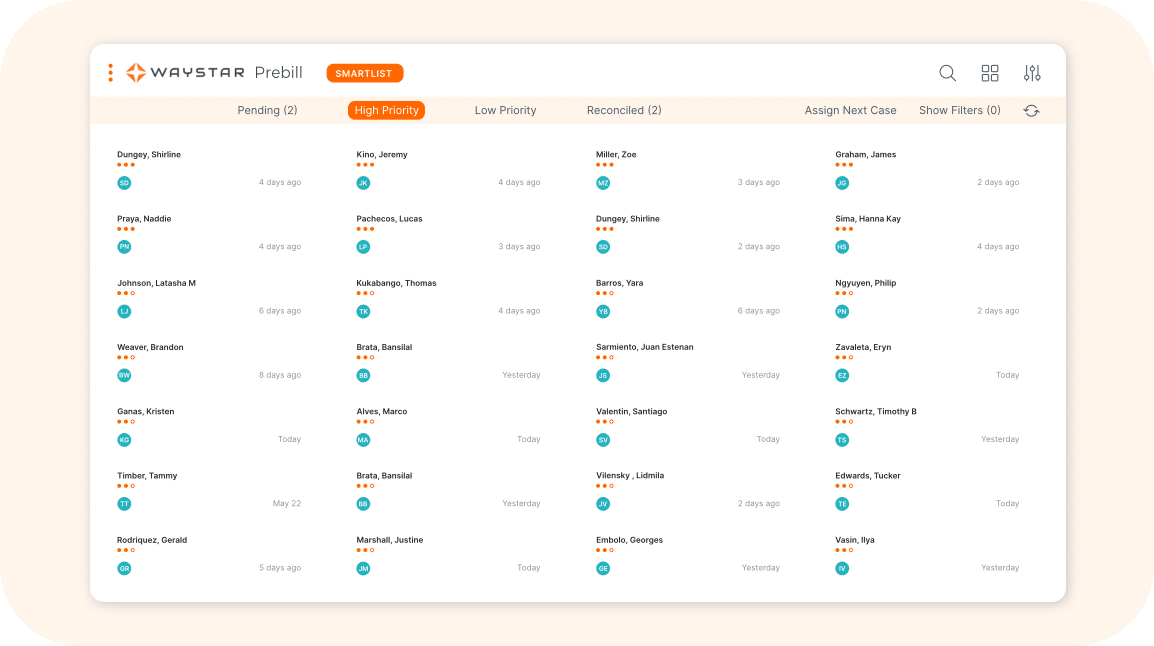Viewport: 1154px width, 646px height.
Task: Click the SD avatar for Dungey, Shirline
Action: [124, 183]
